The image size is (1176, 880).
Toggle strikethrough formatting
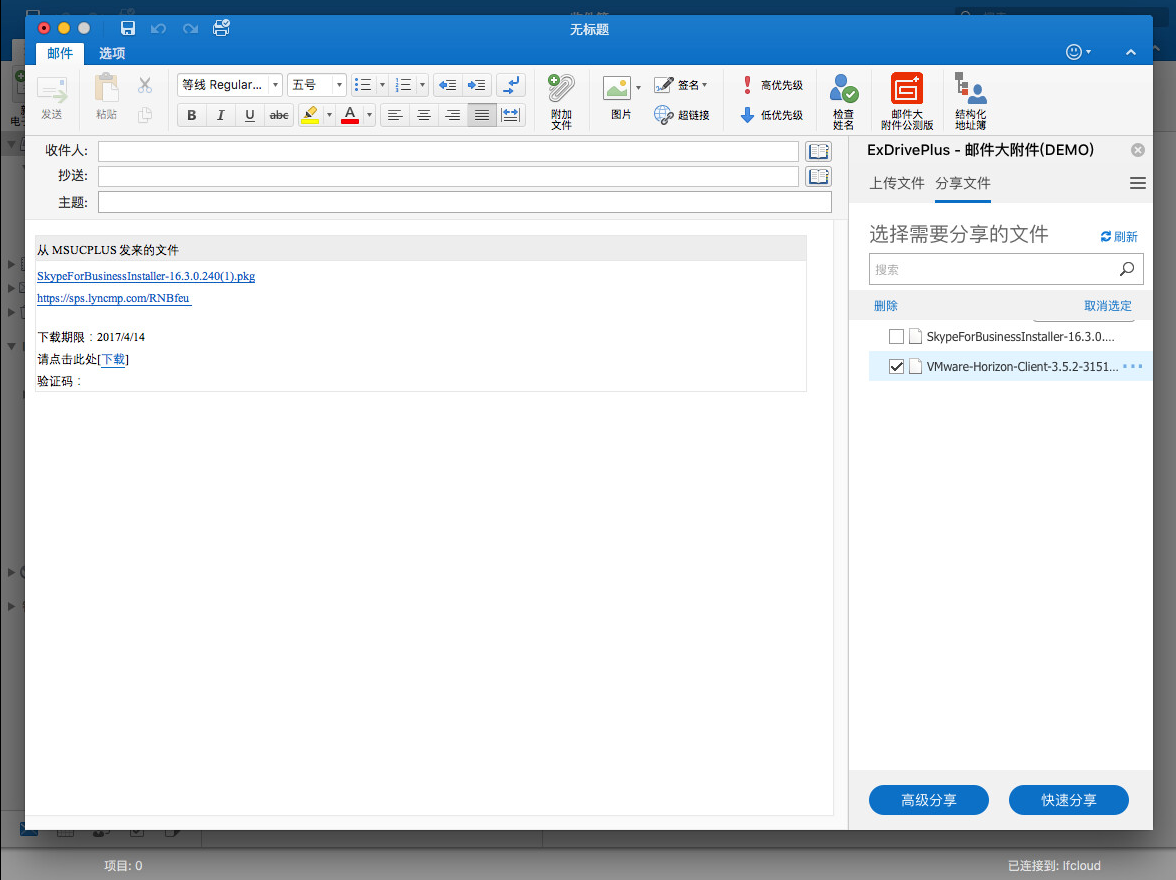[279, 115]
